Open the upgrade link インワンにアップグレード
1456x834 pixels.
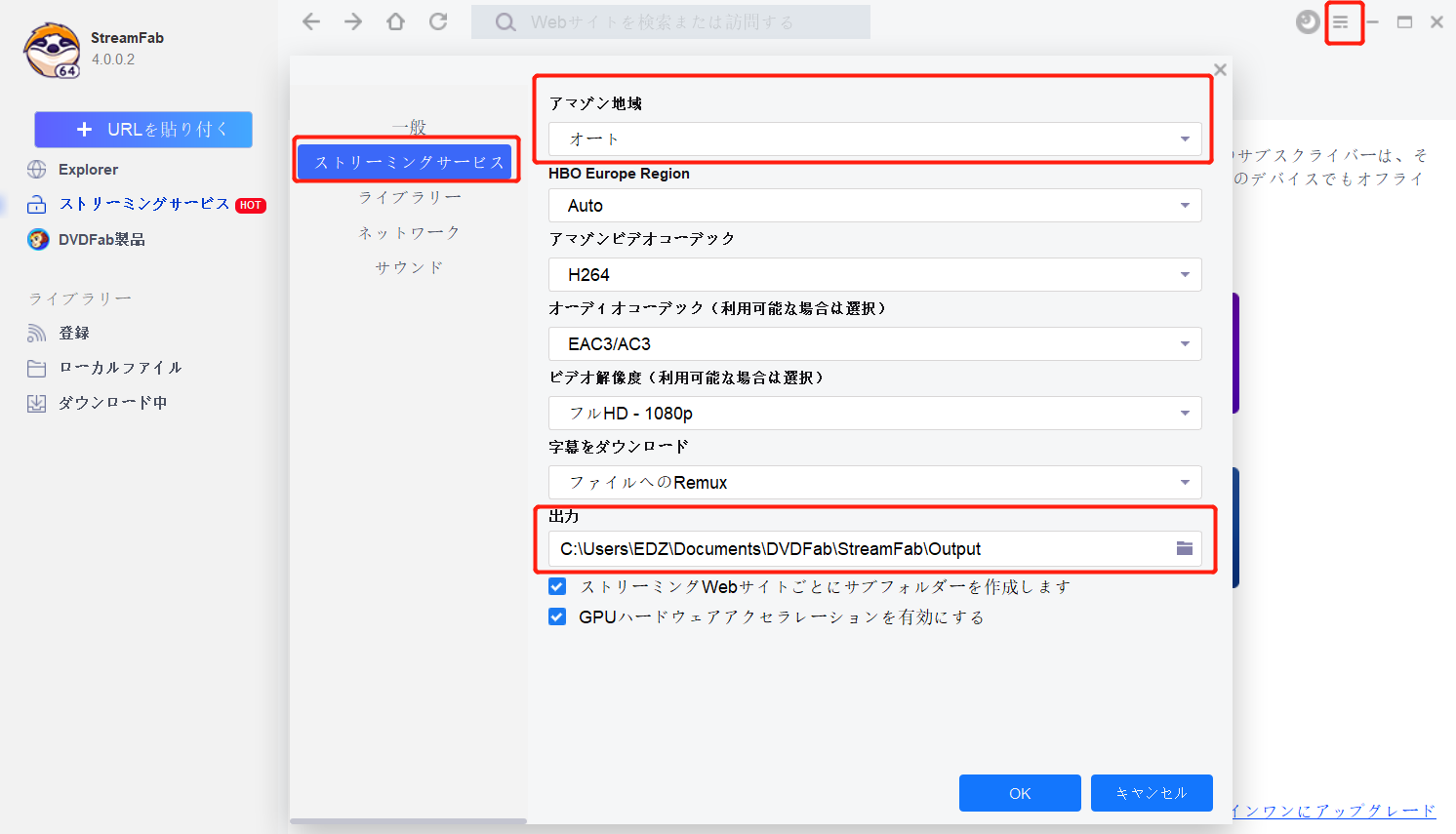[x=1334, y=811]
